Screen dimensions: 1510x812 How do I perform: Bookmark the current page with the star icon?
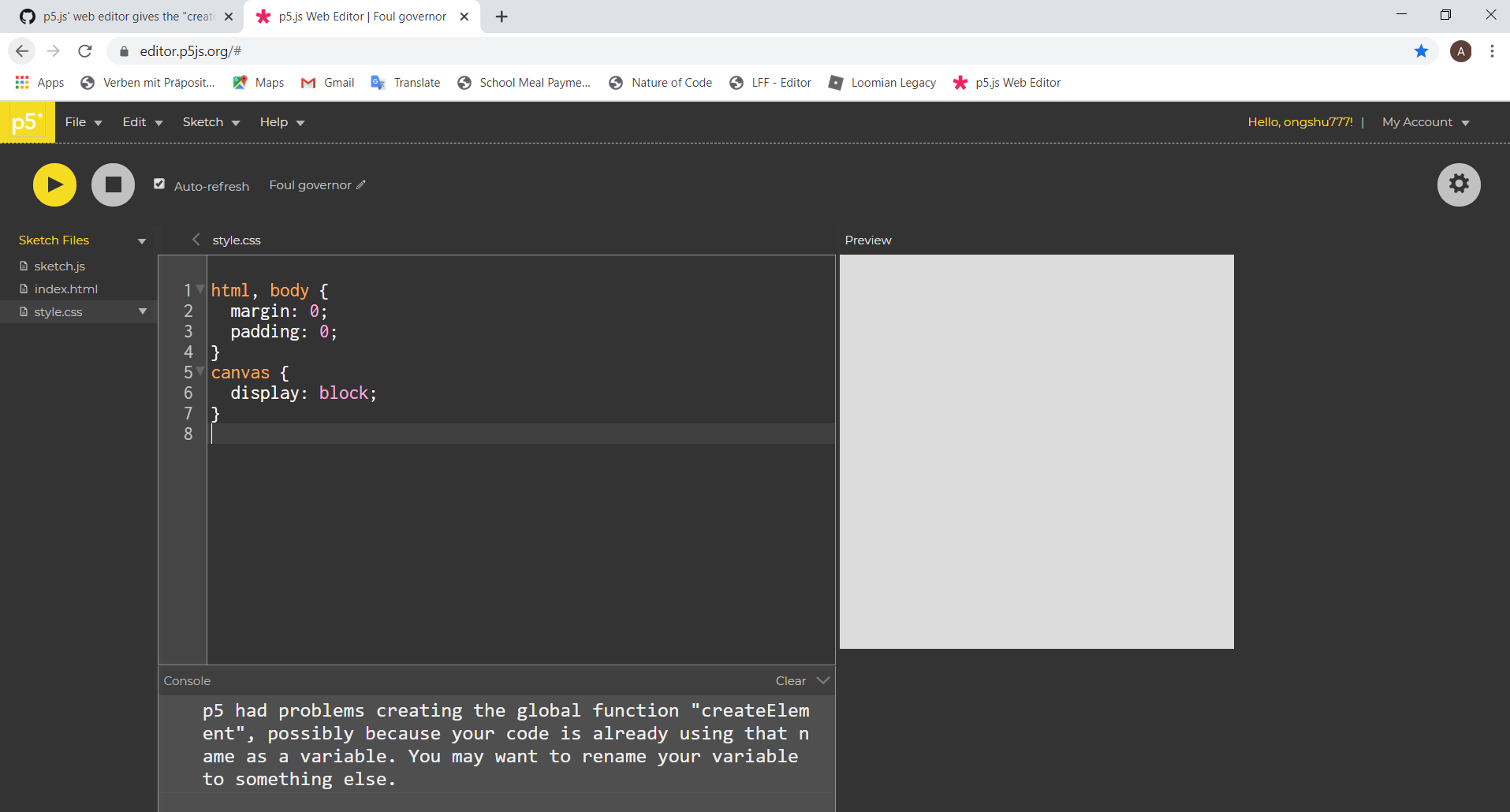pos(1421,50)
